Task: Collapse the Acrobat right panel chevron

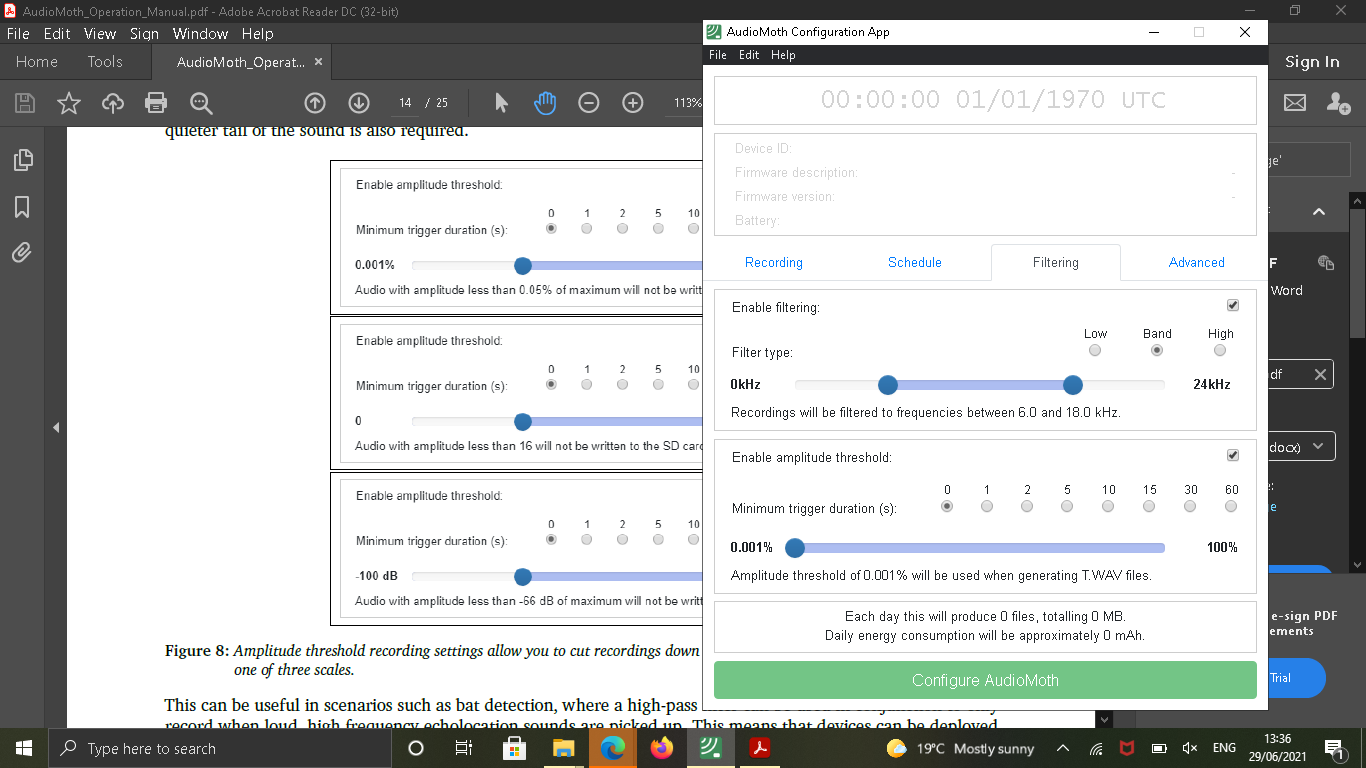Action: [1319, 212]
